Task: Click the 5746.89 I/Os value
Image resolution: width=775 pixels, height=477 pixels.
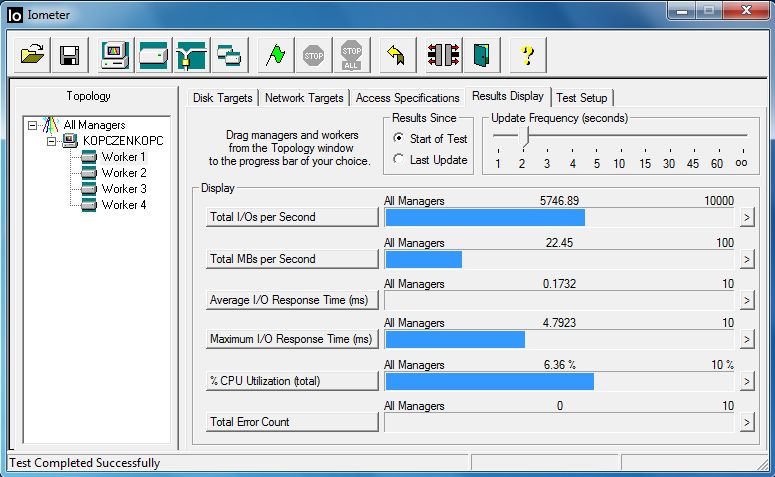Action: click(559, 201)
